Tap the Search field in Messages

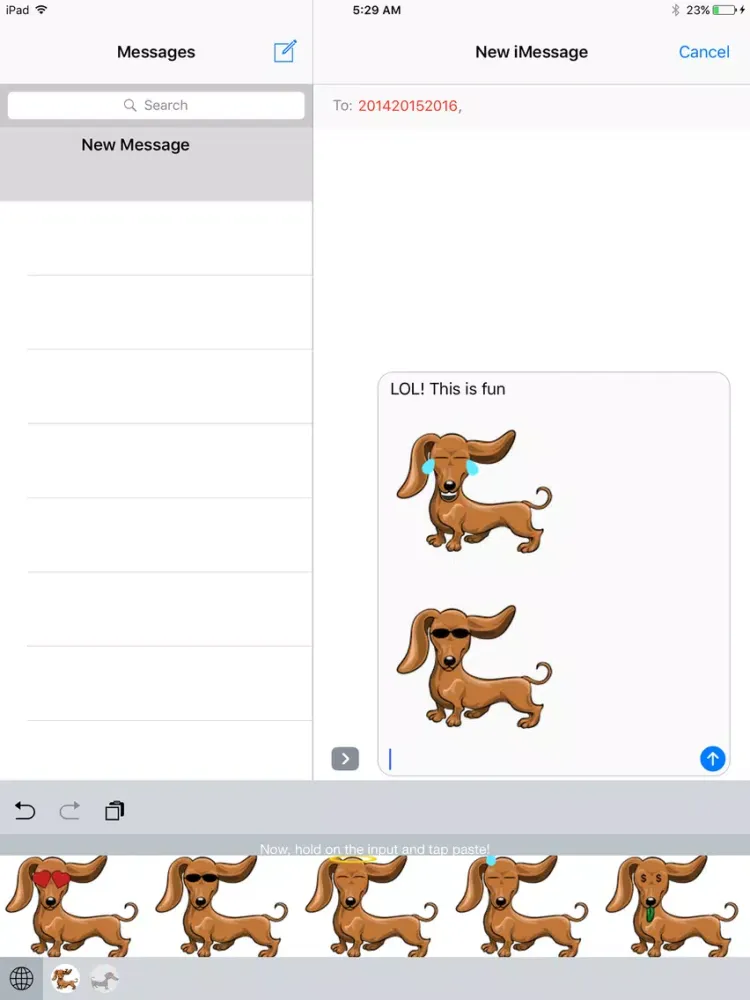[156, 105]
